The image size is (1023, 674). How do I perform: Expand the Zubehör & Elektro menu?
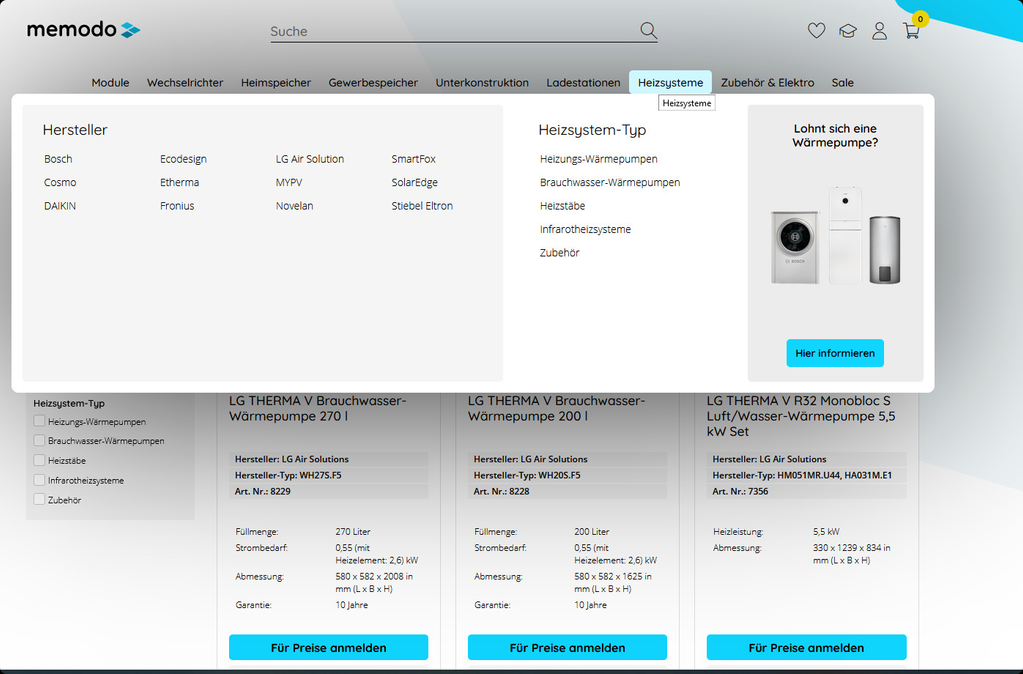click(x=767, y=83)
